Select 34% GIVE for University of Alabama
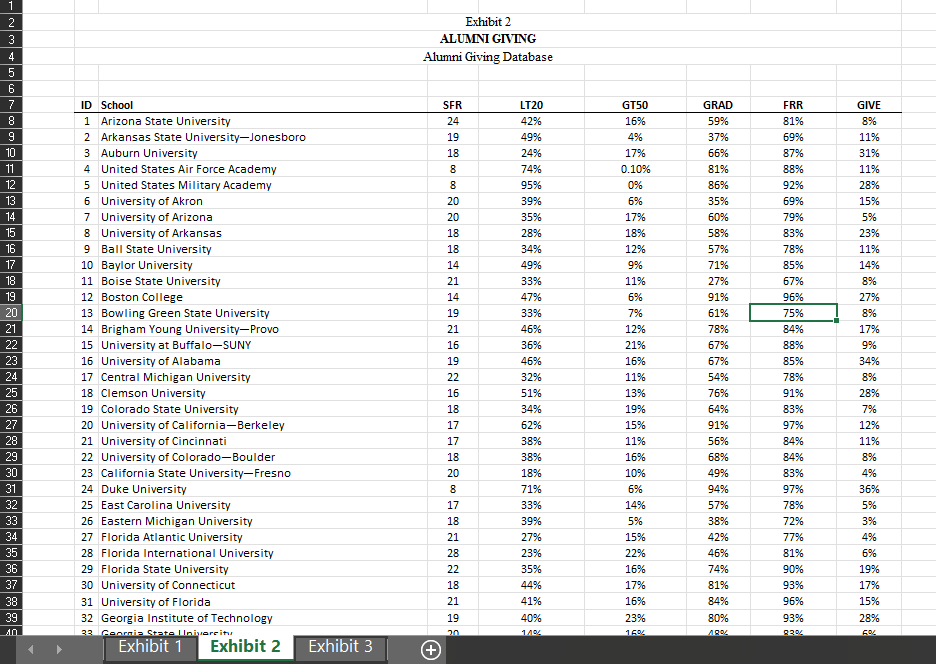Image resolution: width=936 pixels, height=664 pixels. click(x=869, y=361)
